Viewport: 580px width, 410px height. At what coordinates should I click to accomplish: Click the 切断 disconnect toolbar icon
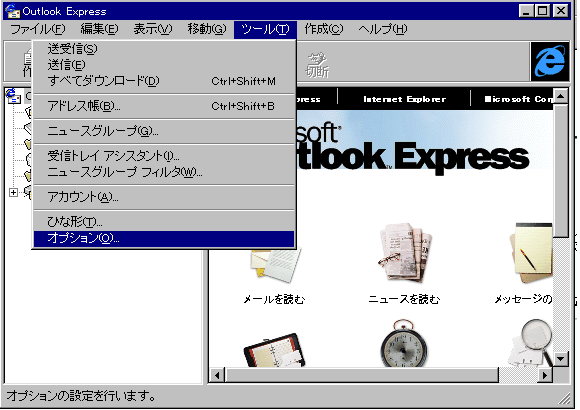point(317,65)
